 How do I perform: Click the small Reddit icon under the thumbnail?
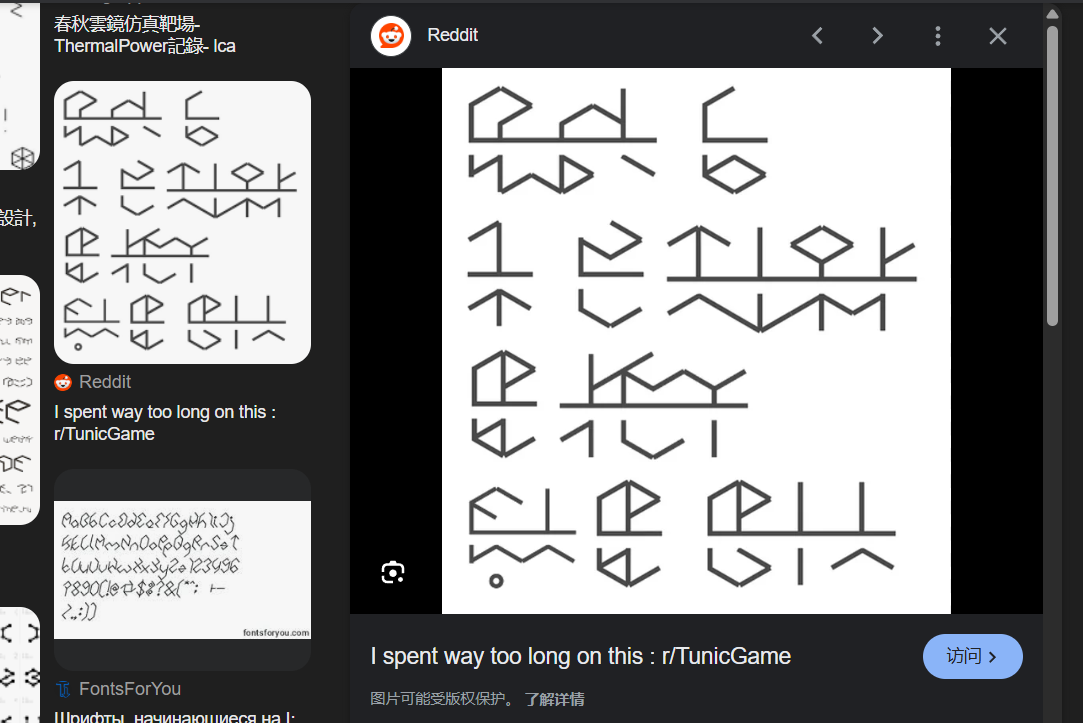coord(63,382)
